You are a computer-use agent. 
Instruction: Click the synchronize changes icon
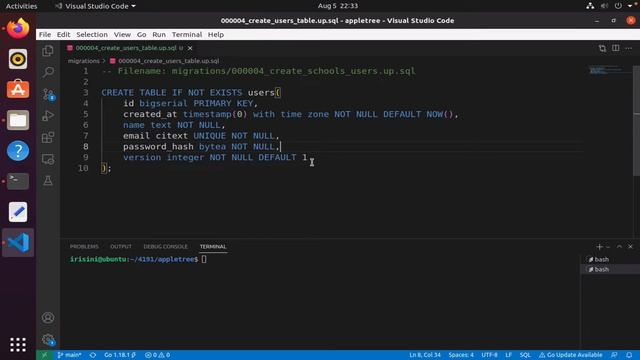(93, 355)
